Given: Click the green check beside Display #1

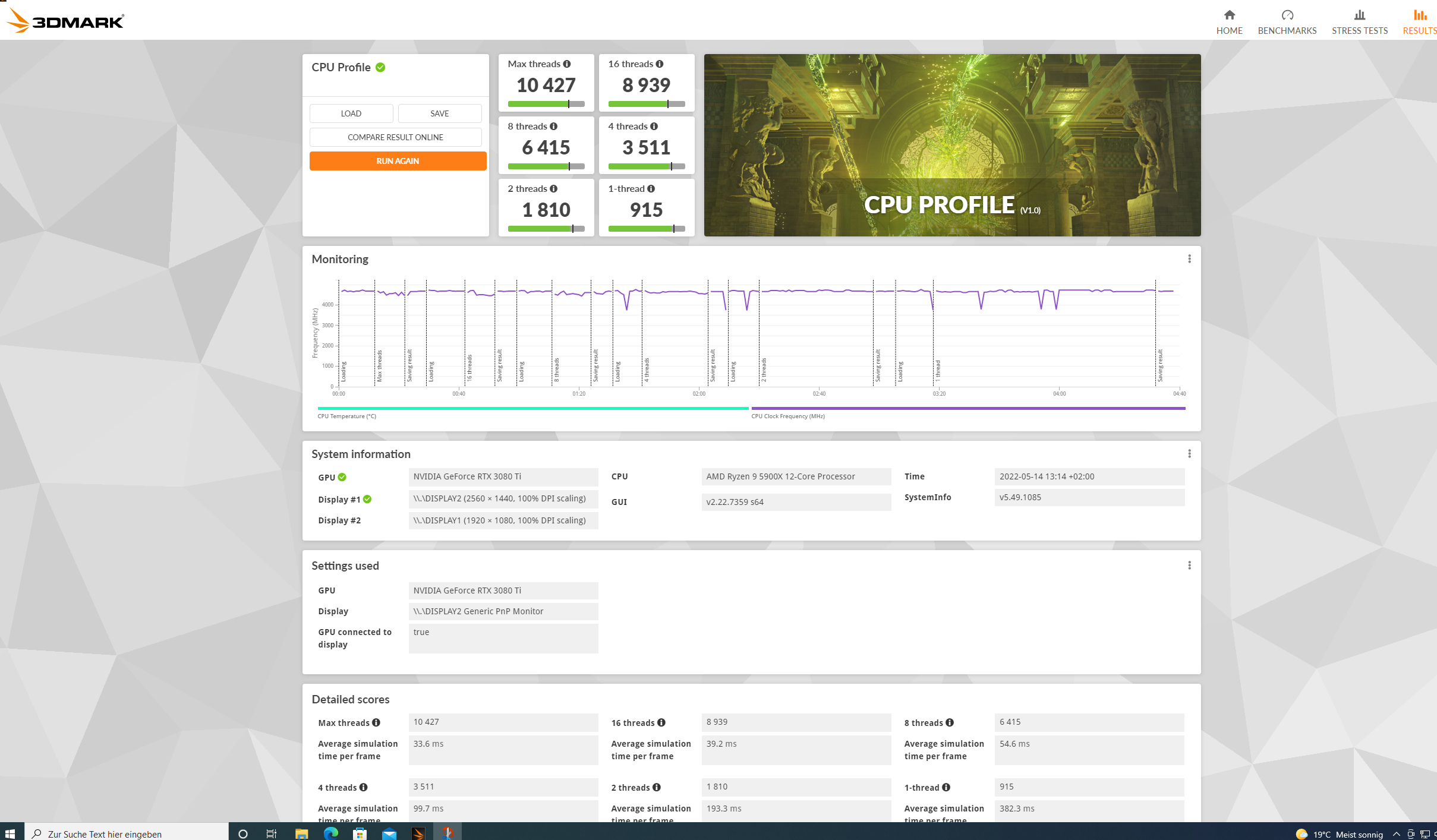Looking at the screenshot, I should point(367,500).
